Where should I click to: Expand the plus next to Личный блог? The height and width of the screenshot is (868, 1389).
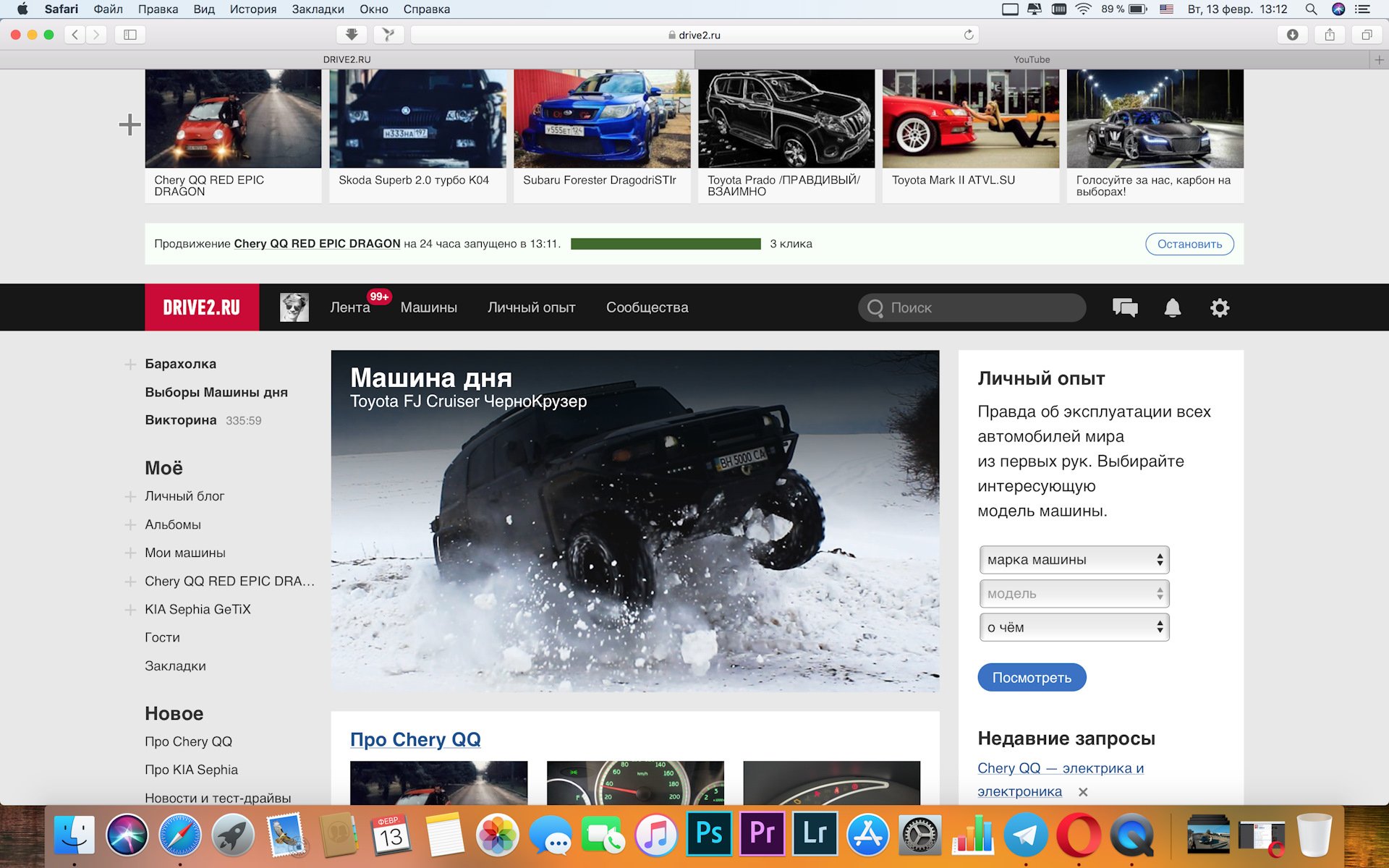(130, 496)
